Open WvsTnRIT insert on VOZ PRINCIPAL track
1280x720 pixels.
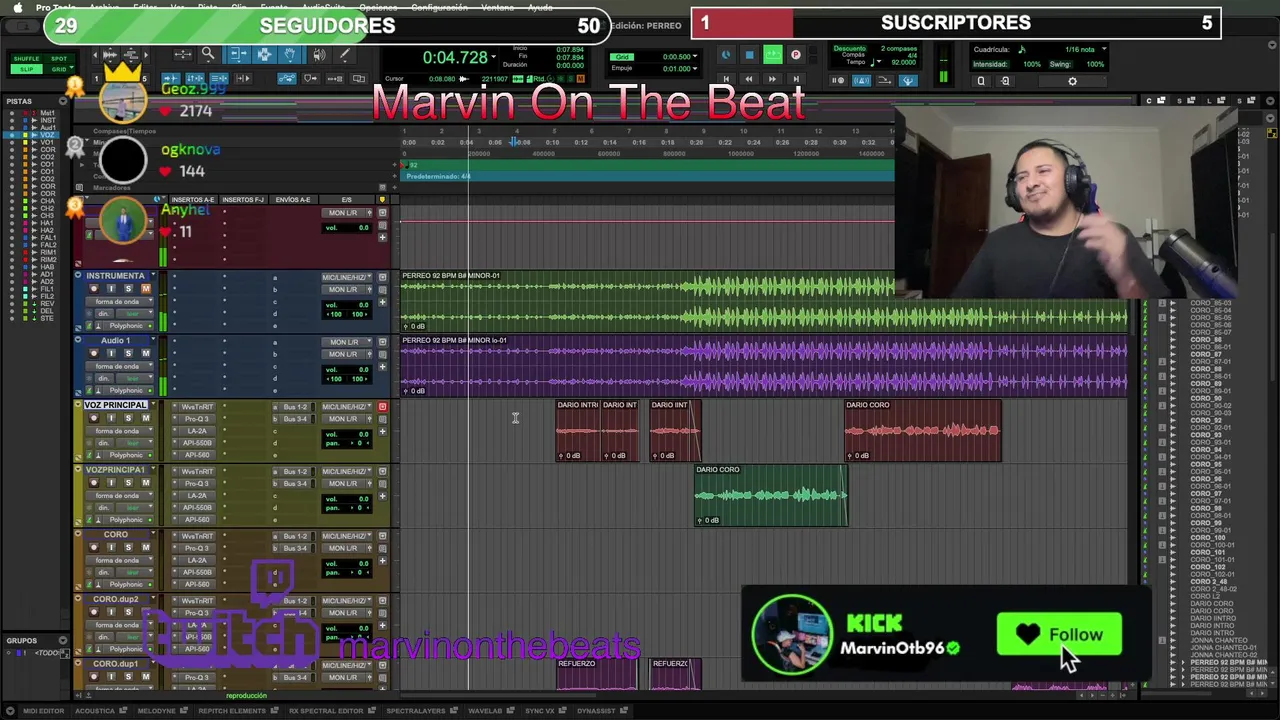point(198,407)
